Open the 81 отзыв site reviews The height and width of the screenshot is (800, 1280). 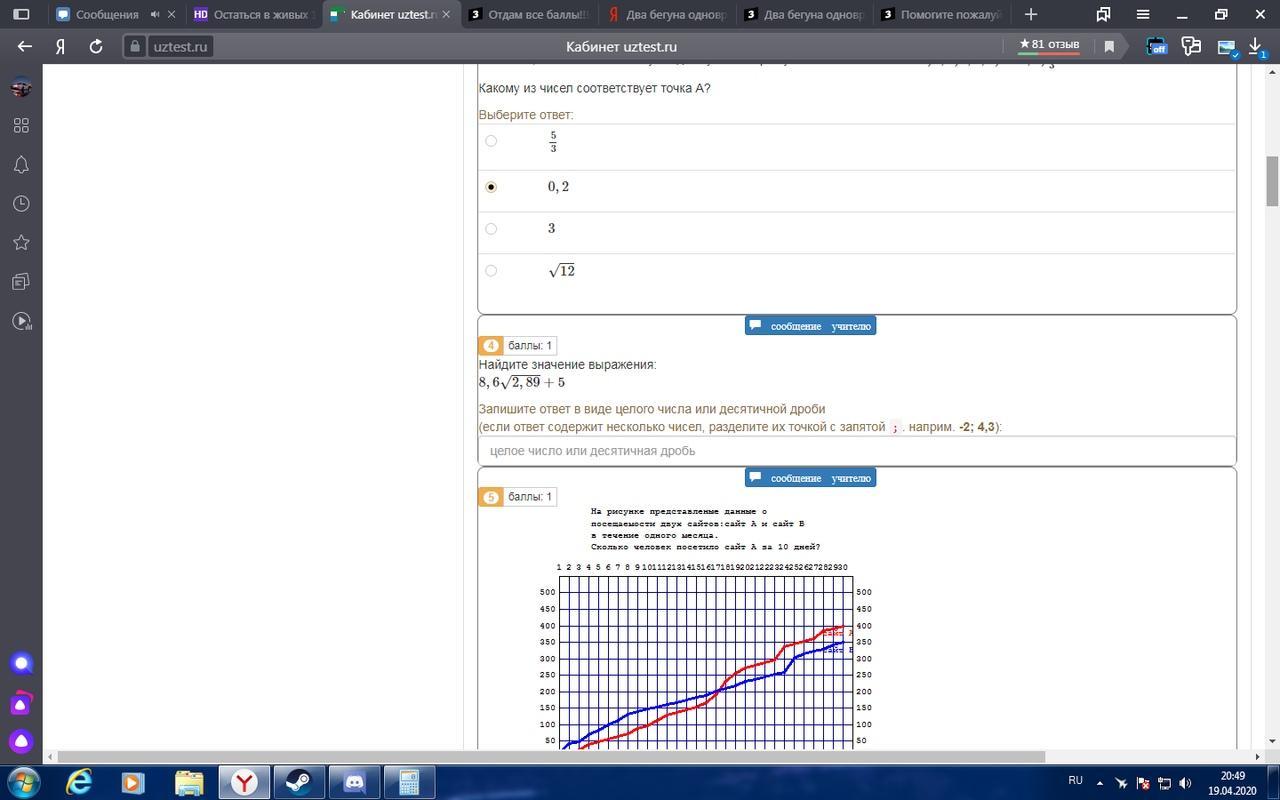[1049, 45]
